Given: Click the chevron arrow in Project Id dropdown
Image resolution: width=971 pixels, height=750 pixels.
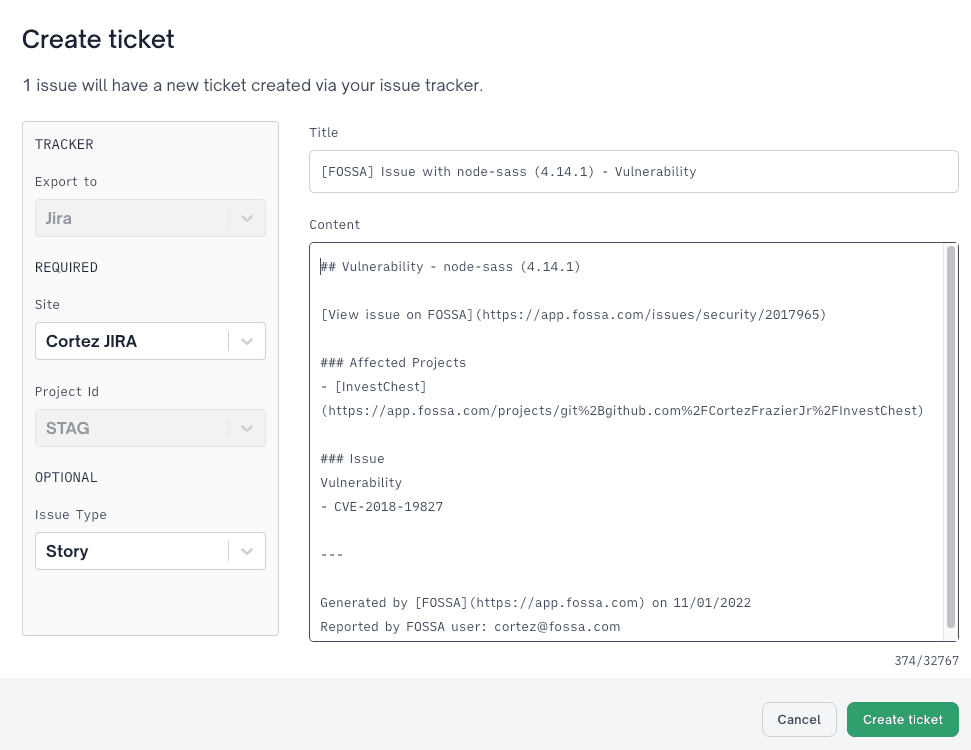Looking at the screenshot, I should 246,428.
